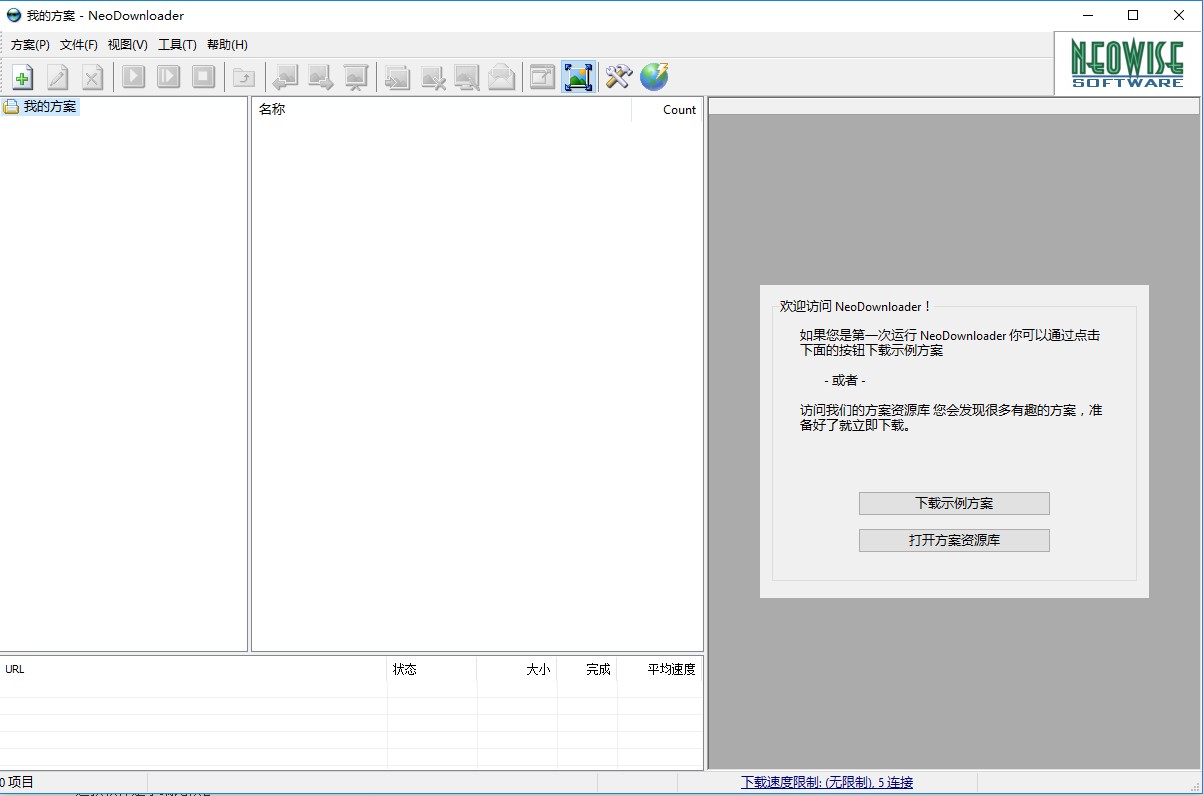The height and width of the screenshot is (796, 1203).
Task: Click the globe network icon on the toolbar
Action: coord(653,76)
